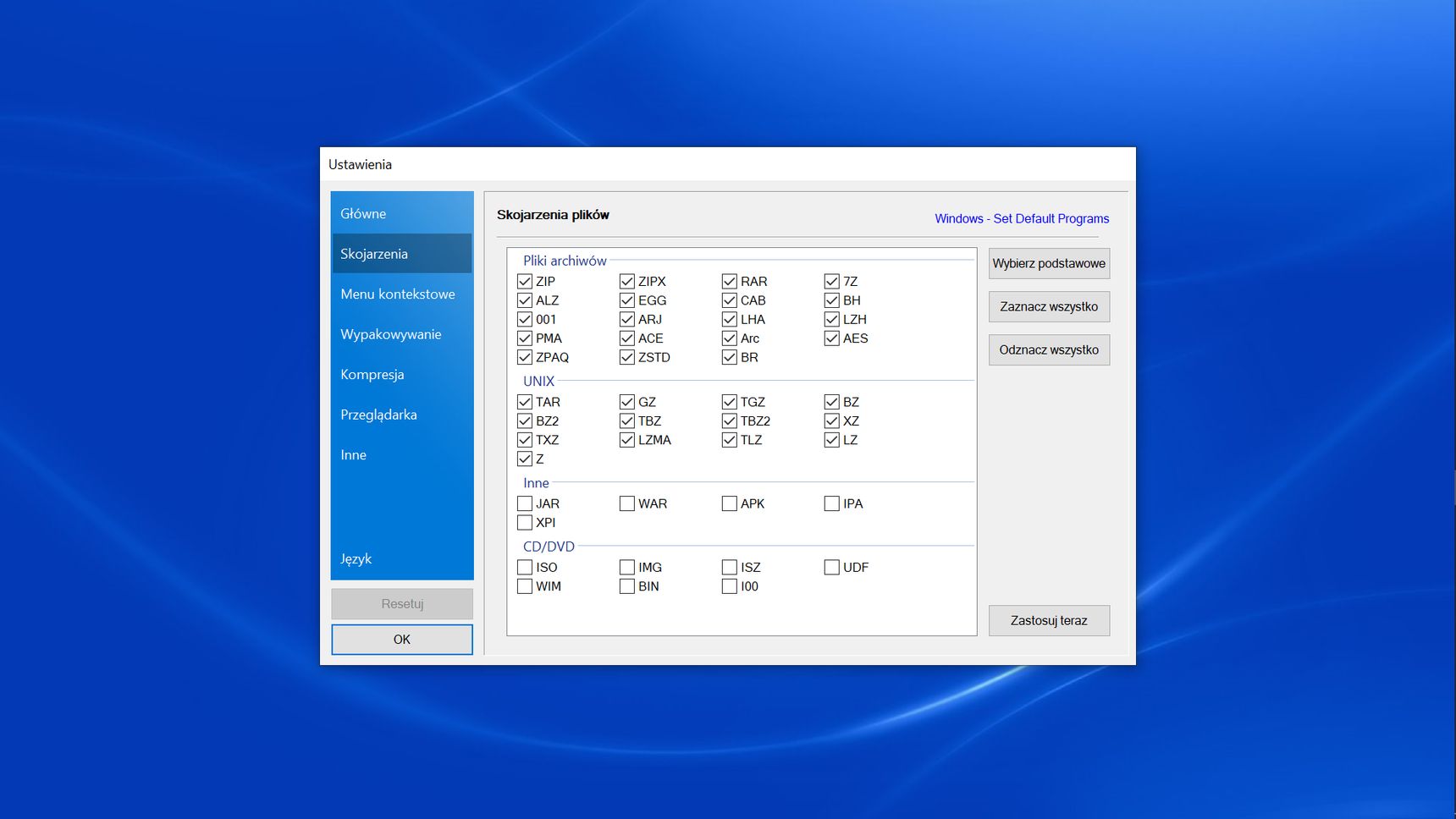1456x819 pixels.
Task: Click Wybierz podstawowe button
Action: [1049, 263]
